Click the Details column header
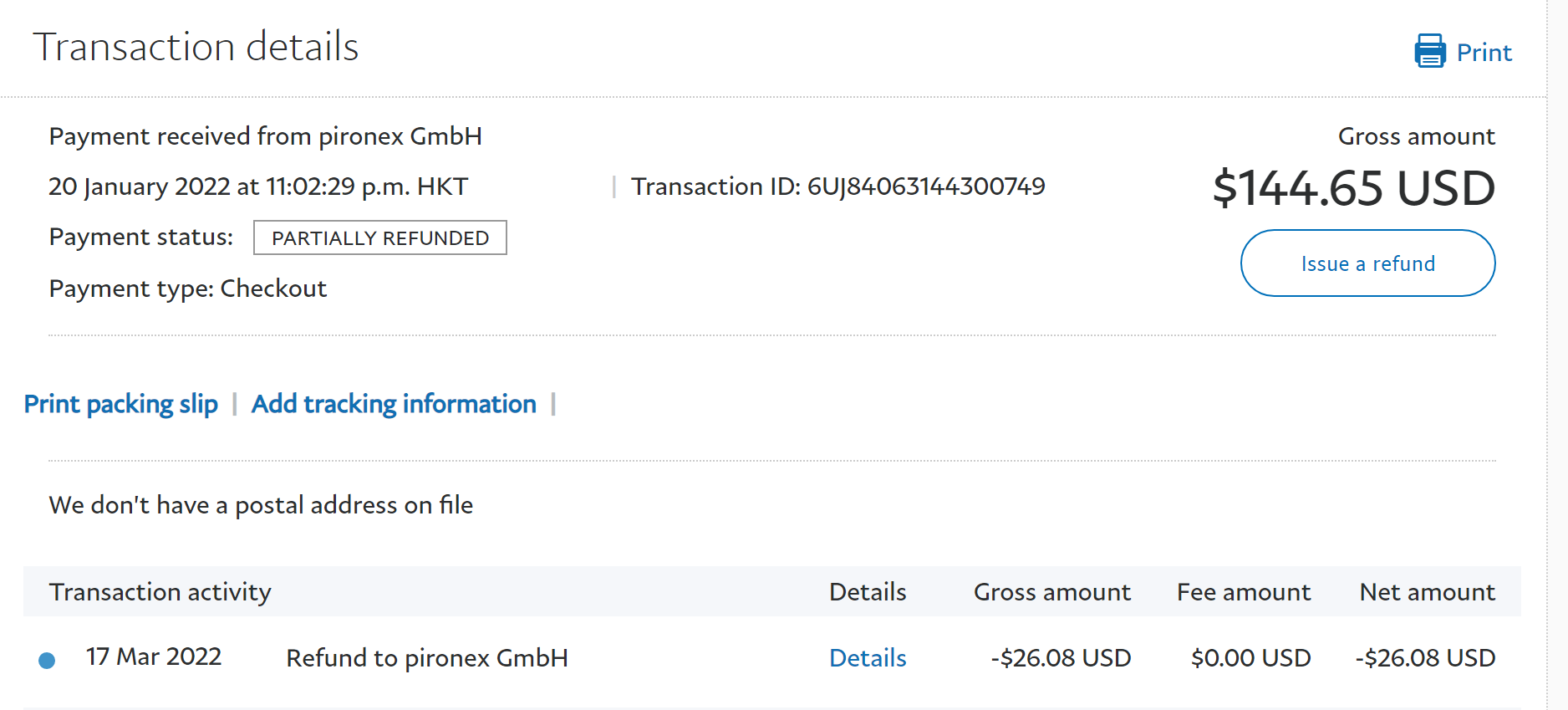 (868, 592)
